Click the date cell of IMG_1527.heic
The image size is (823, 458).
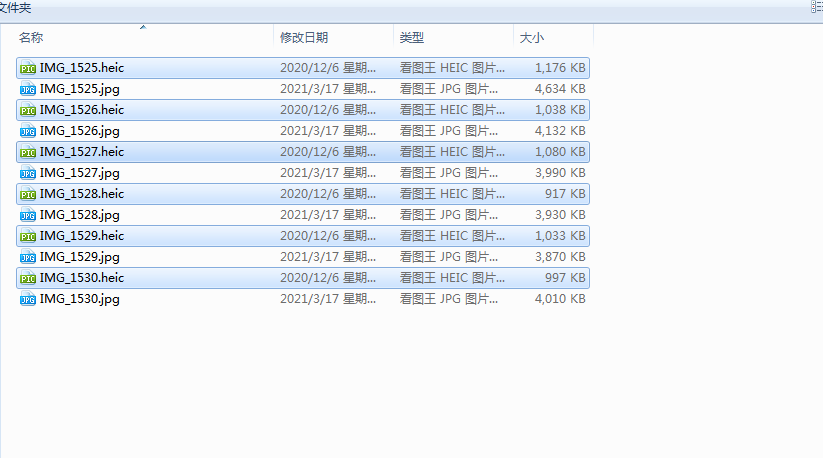click(328, 152)
